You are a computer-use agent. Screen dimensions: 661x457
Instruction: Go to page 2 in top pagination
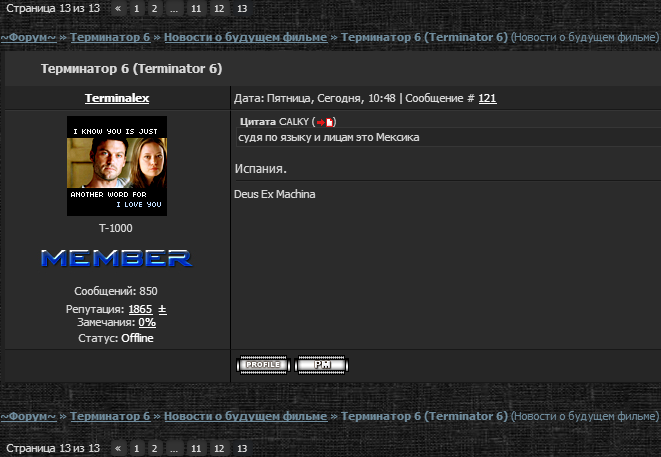click(154, 8)
